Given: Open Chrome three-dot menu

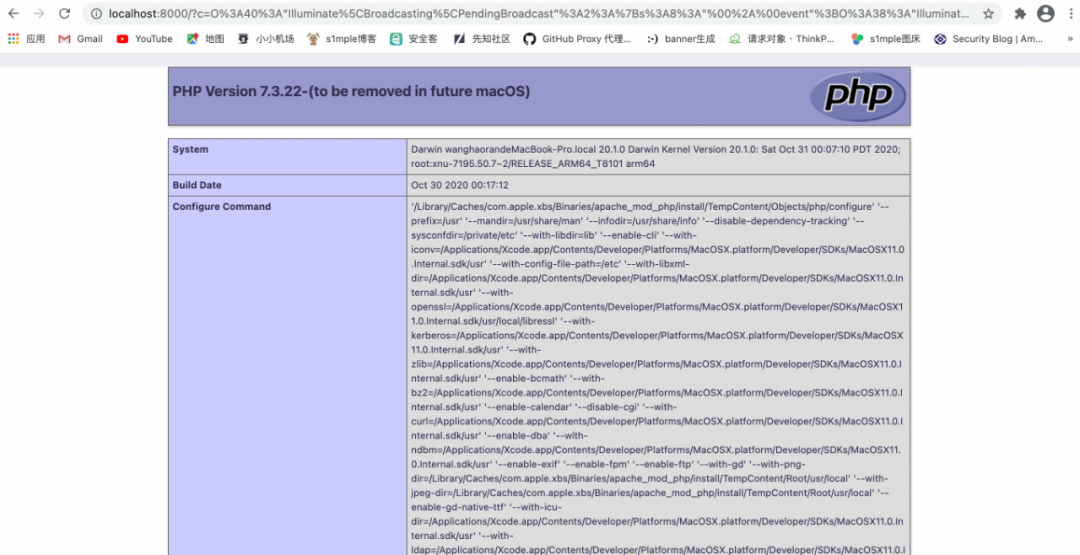Looking at the screenshot, I should pos(1070,13).
